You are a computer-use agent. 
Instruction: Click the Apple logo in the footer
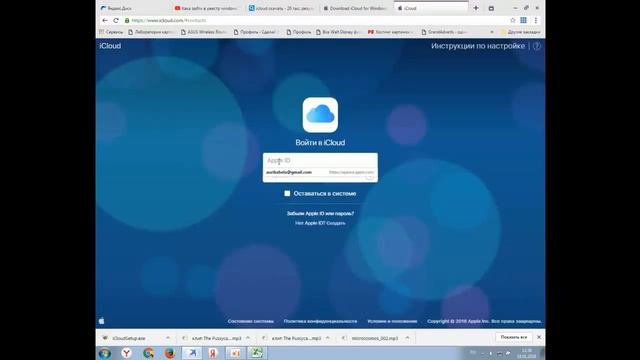tap(102, 321)
